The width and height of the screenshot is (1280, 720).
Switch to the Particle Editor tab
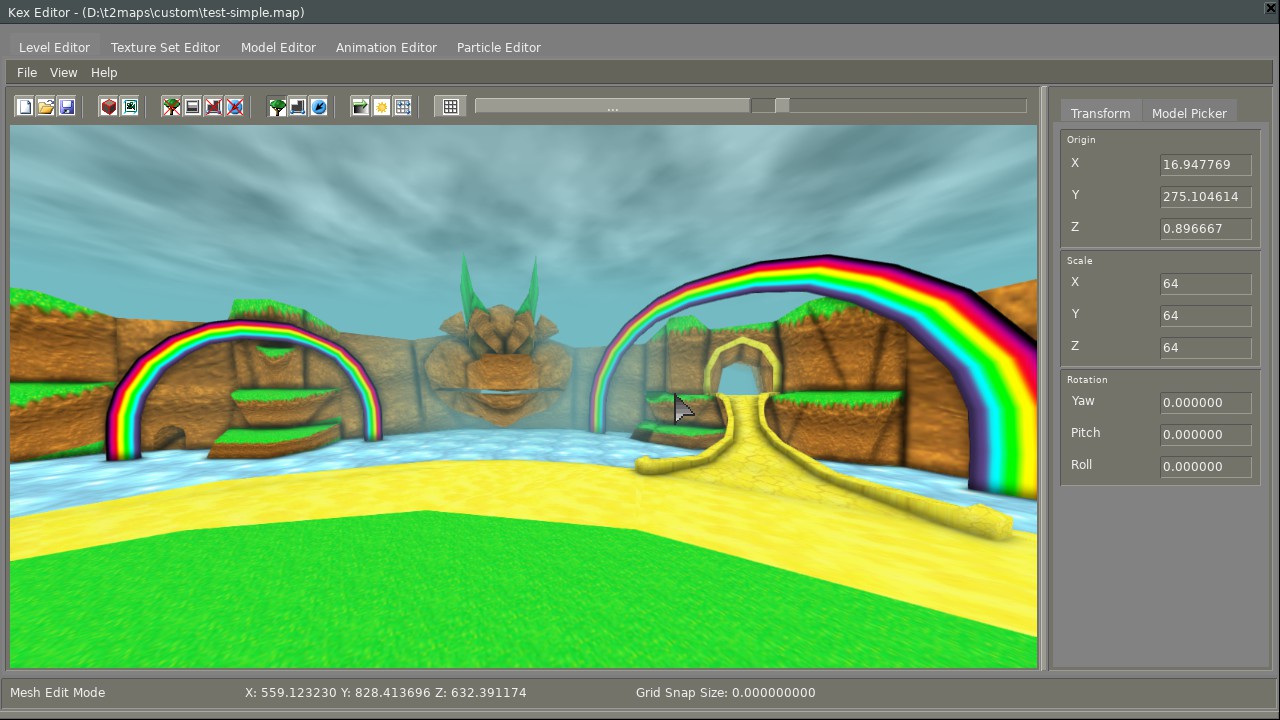(x=498, y=48)
